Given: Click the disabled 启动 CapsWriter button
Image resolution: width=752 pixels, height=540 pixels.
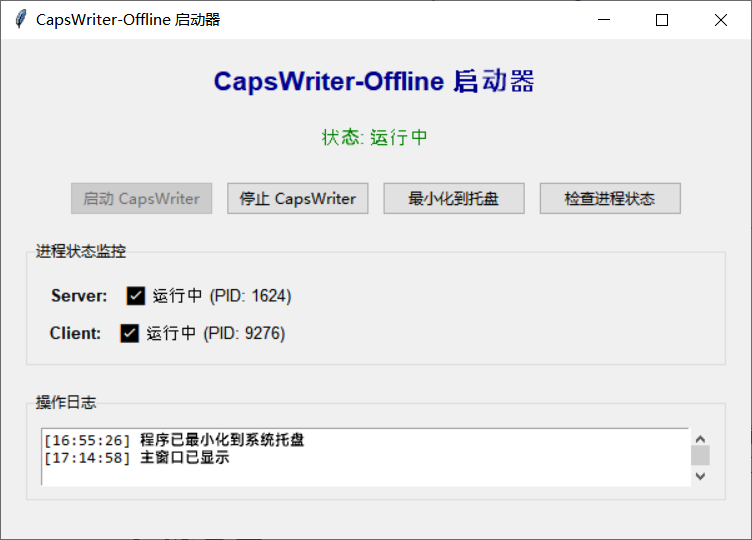Looking at the screenshot, I should [x=141, y=198].
